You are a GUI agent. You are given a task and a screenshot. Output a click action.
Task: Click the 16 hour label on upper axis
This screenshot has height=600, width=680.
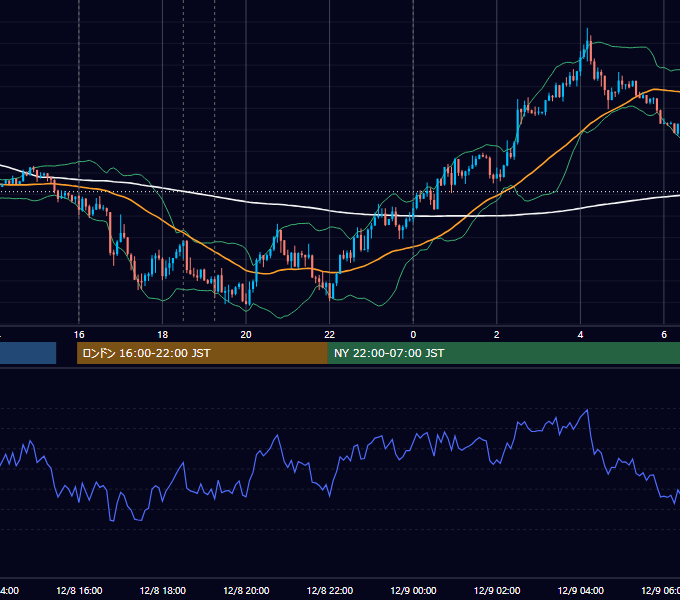[x=79, y=335]
